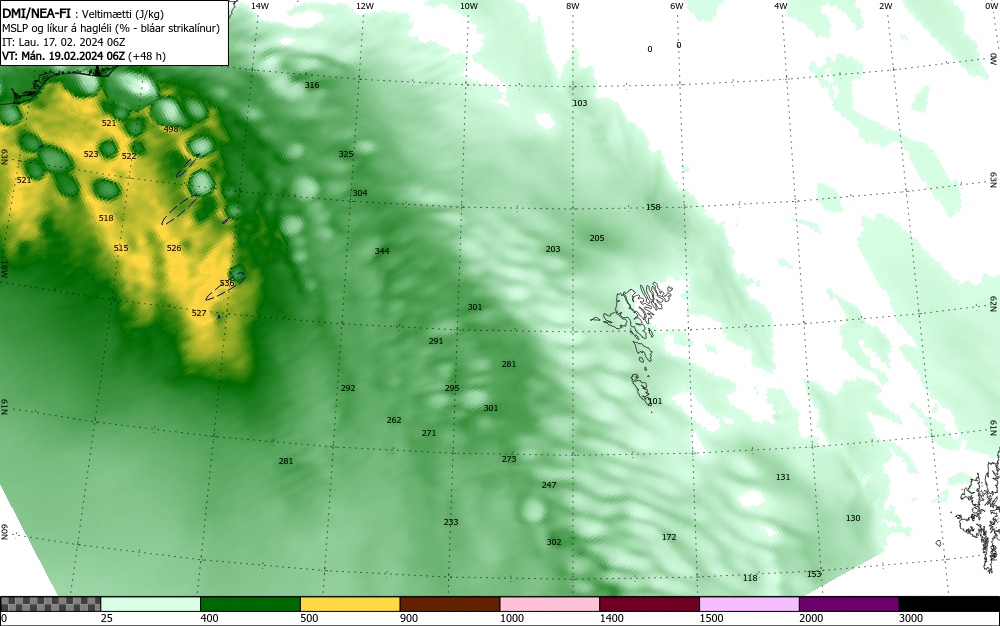Select the 130 value on the map
This screenshot has height=626, width=1000.
click(853, 518)
